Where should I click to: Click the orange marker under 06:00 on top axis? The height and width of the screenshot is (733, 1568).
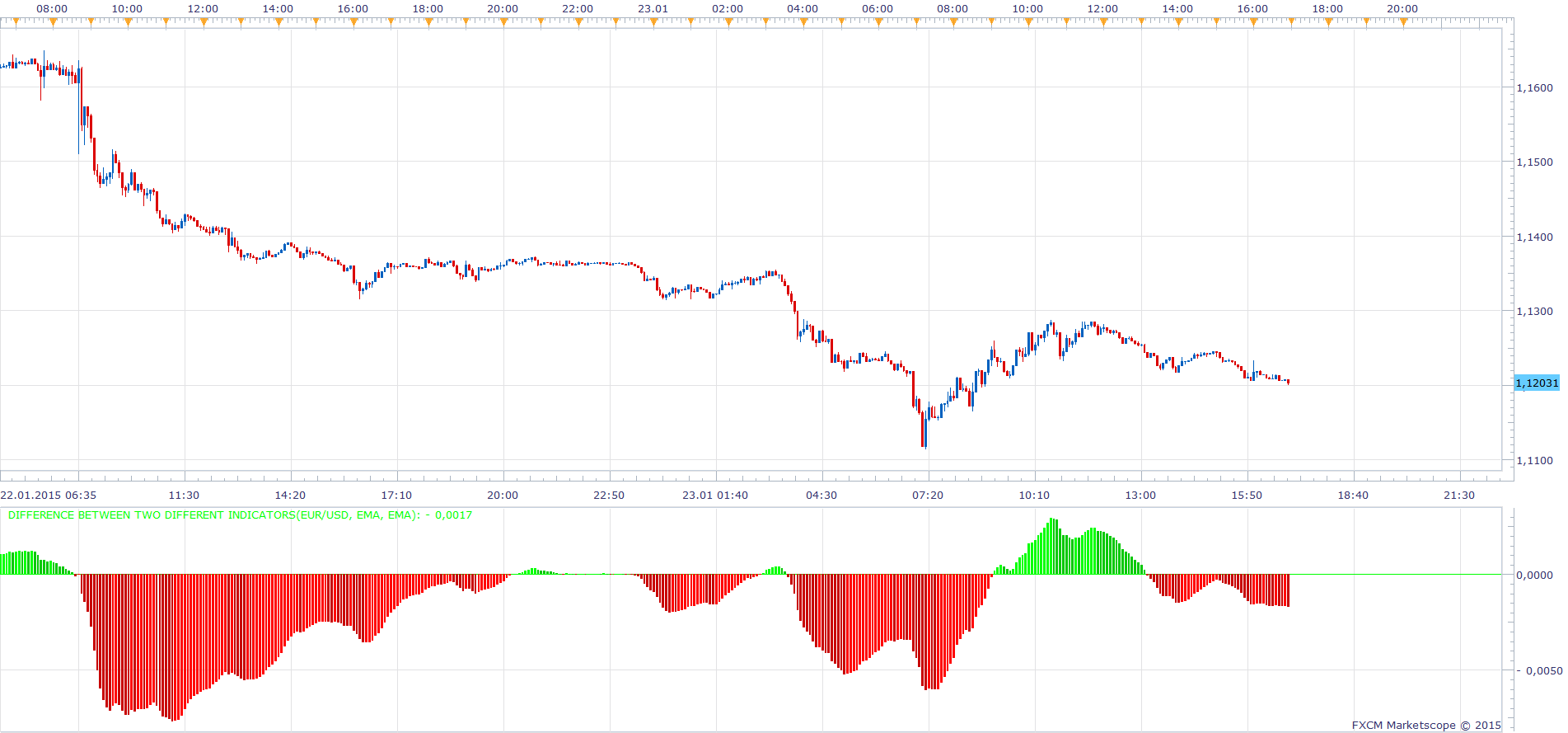878,22
